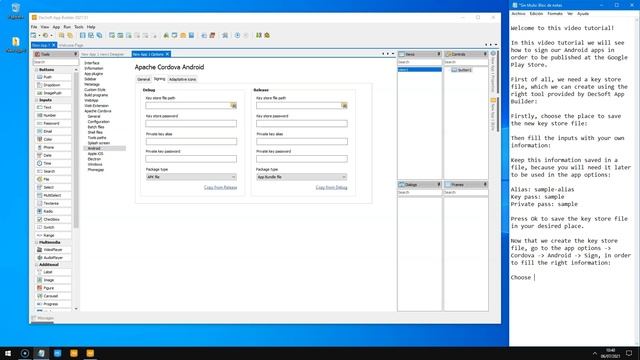Switch to the General tab
This screenshot has height=360, width=640.
143,80
